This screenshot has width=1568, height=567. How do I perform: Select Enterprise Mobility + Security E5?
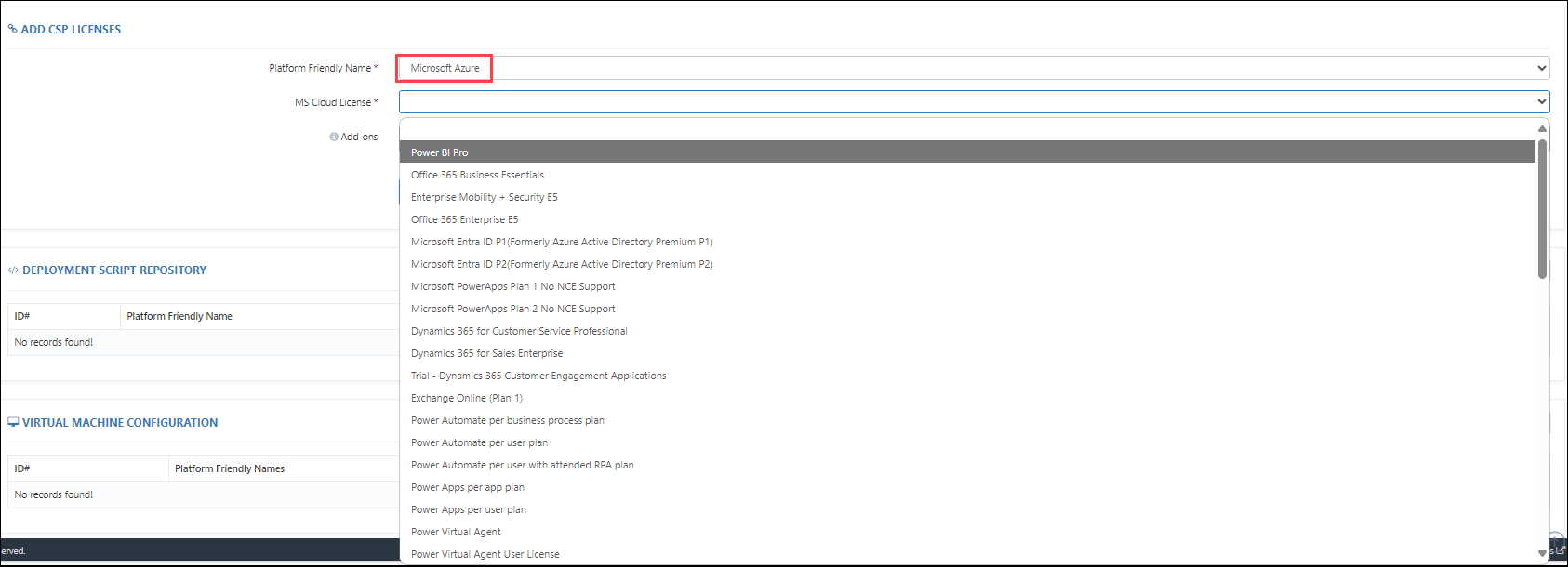(967, 197)
